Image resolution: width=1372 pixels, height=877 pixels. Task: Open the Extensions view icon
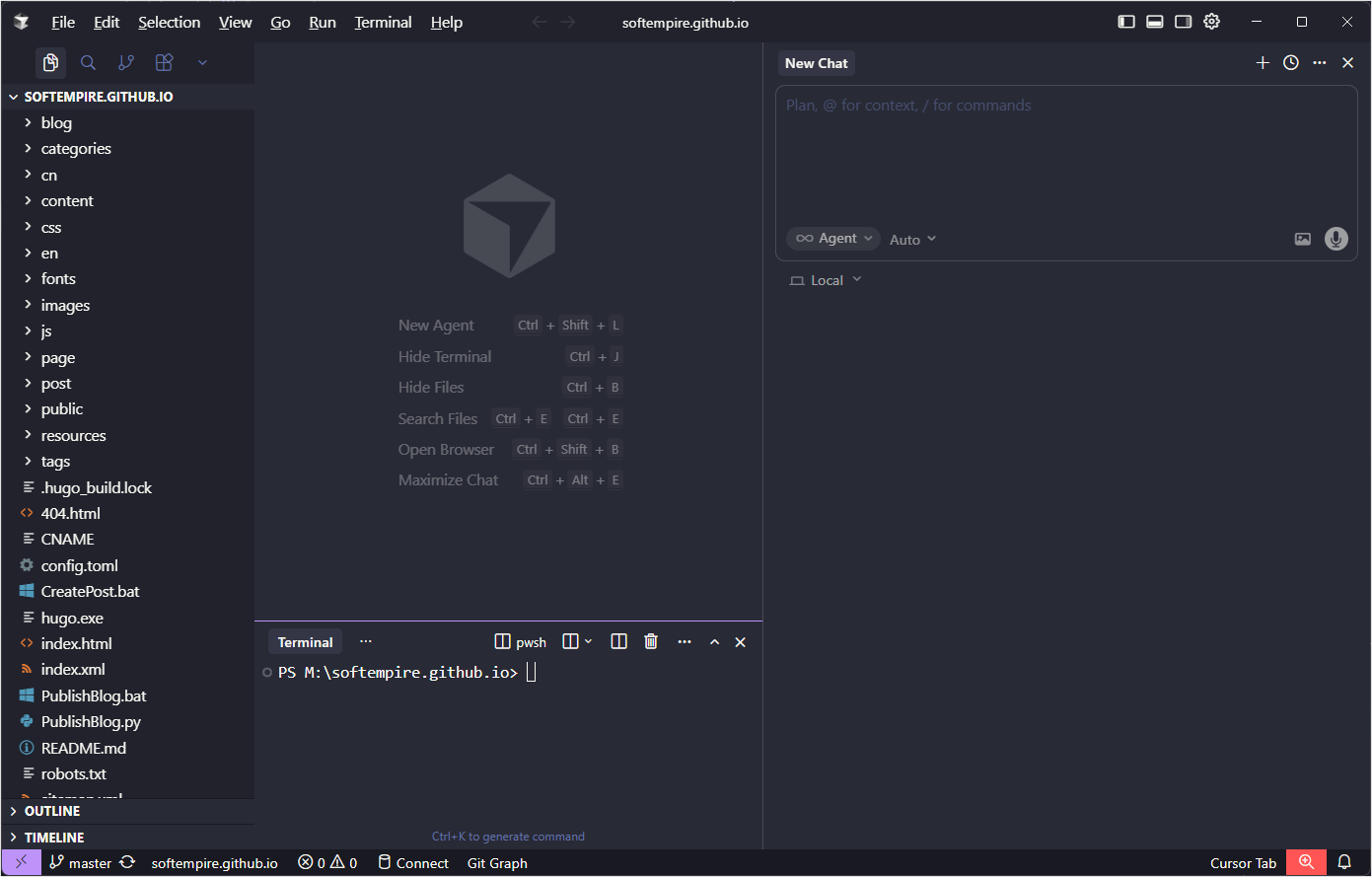click(x=165, y=63)
